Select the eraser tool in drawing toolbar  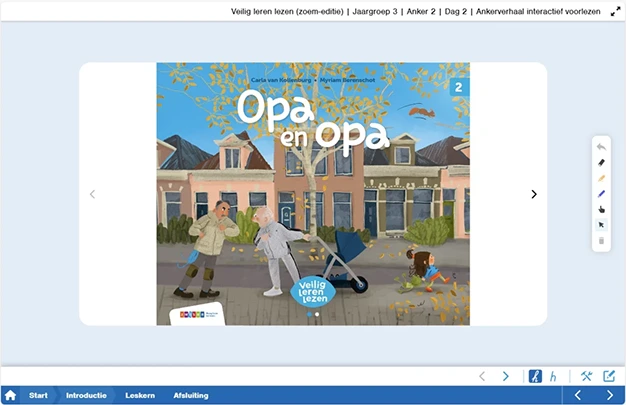click(x=601, y=162)
